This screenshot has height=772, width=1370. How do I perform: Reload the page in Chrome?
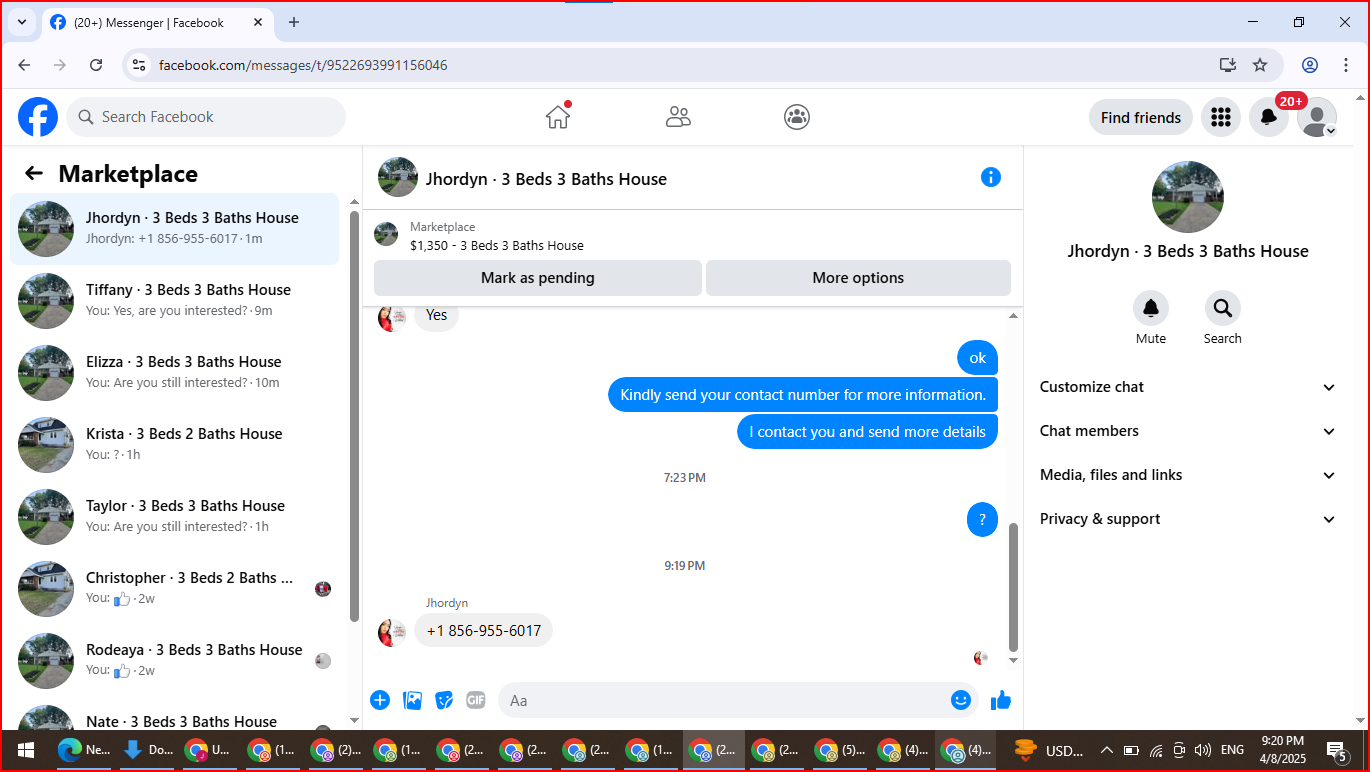pyautogui.click(x=96, y=65)
